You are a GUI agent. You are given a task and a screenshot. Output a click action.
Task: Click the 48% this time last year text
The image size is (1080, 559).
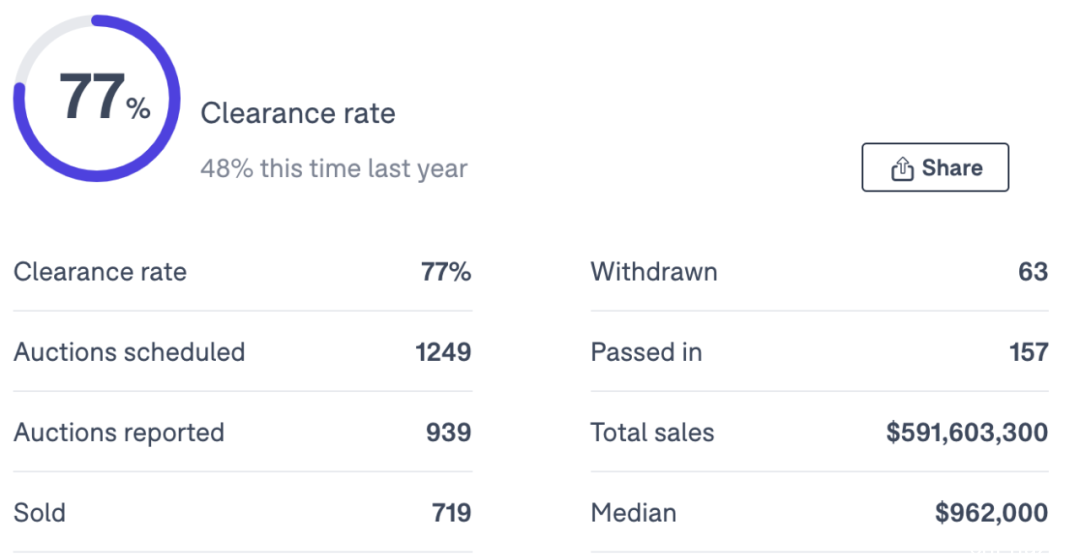coord(334,168)
